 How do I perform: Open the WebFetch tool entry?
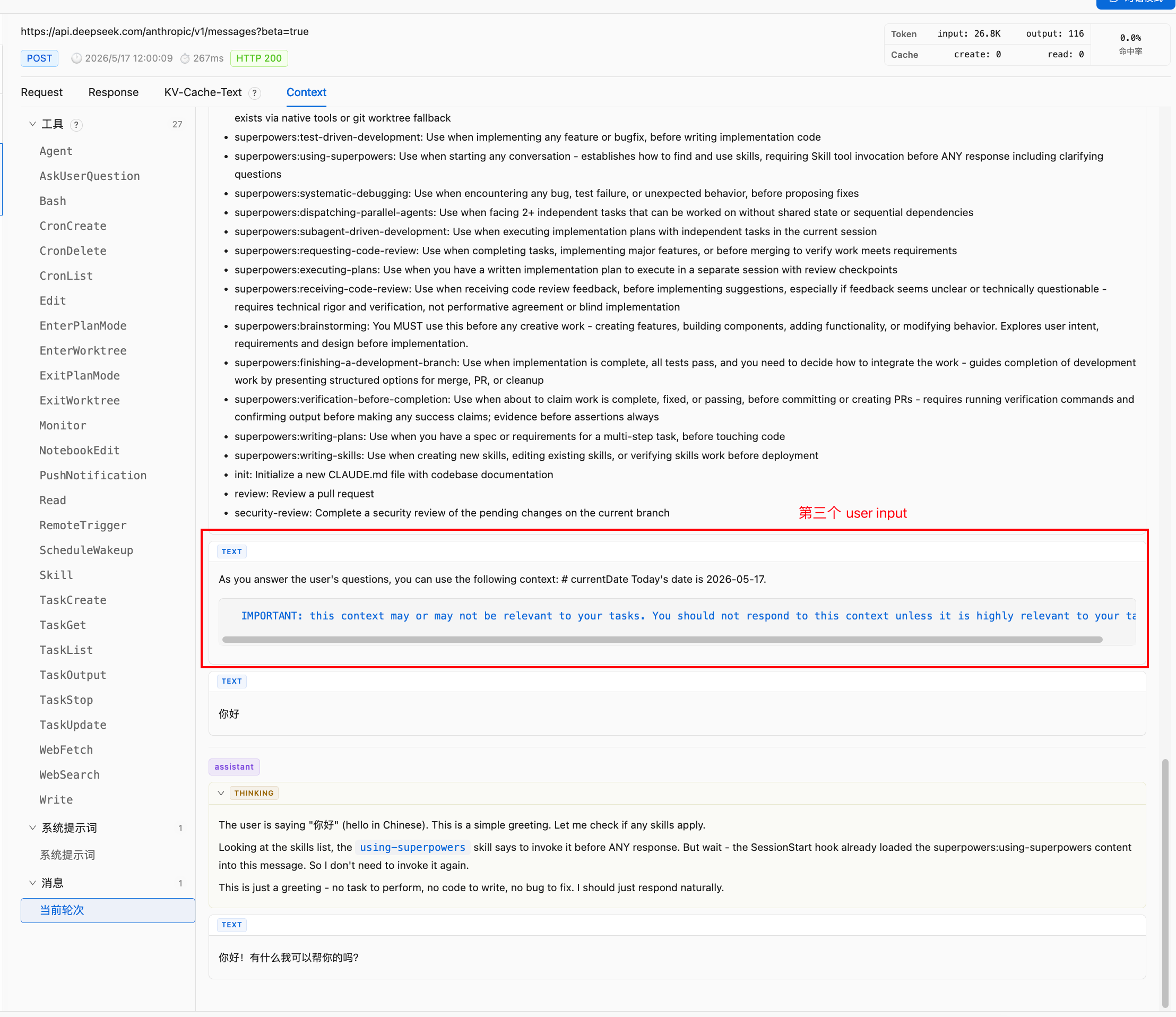click(66, 751)
